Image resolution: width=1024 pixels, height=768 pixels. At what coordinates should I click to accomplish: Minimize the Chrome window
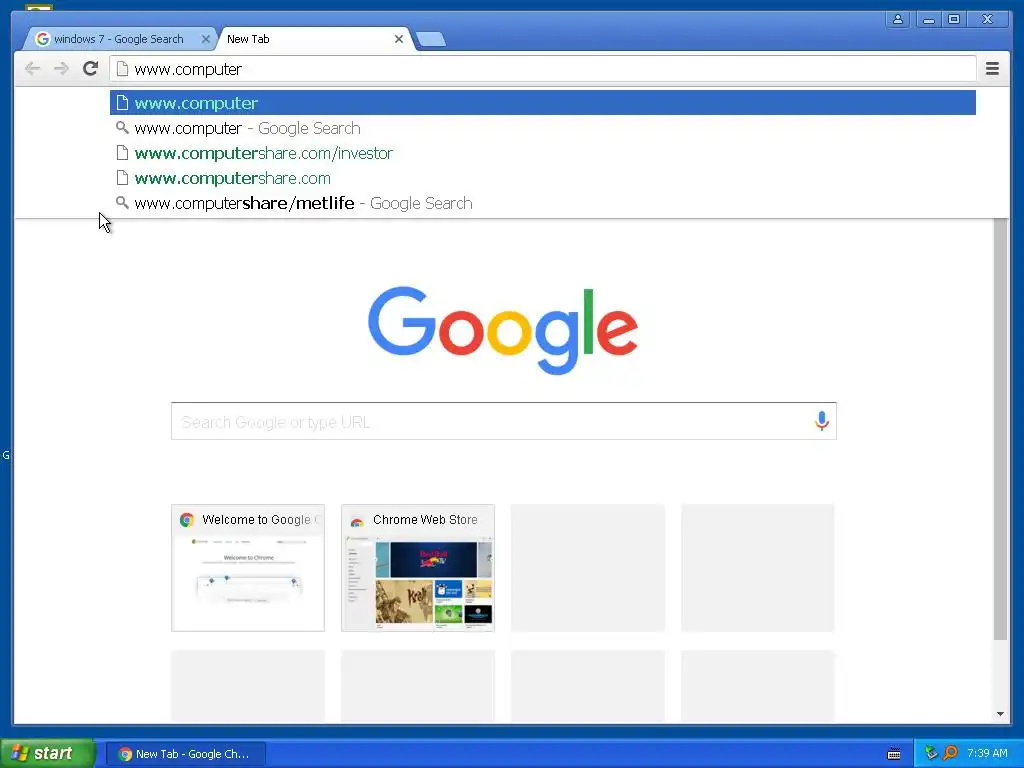click(x=929, y=20)
